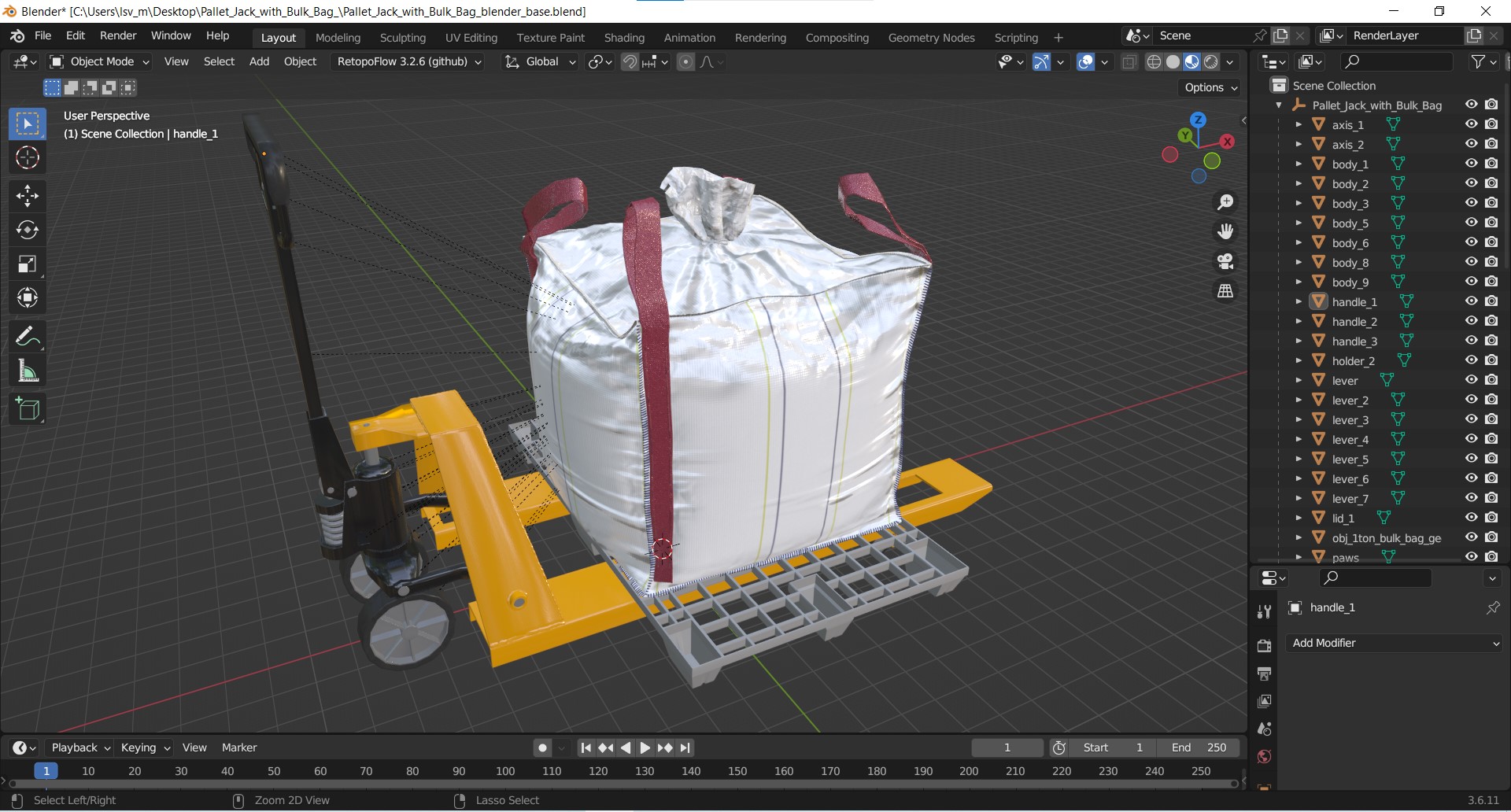Select the Scale tool
1511x812 pixels.
click(x=28, y=264)
